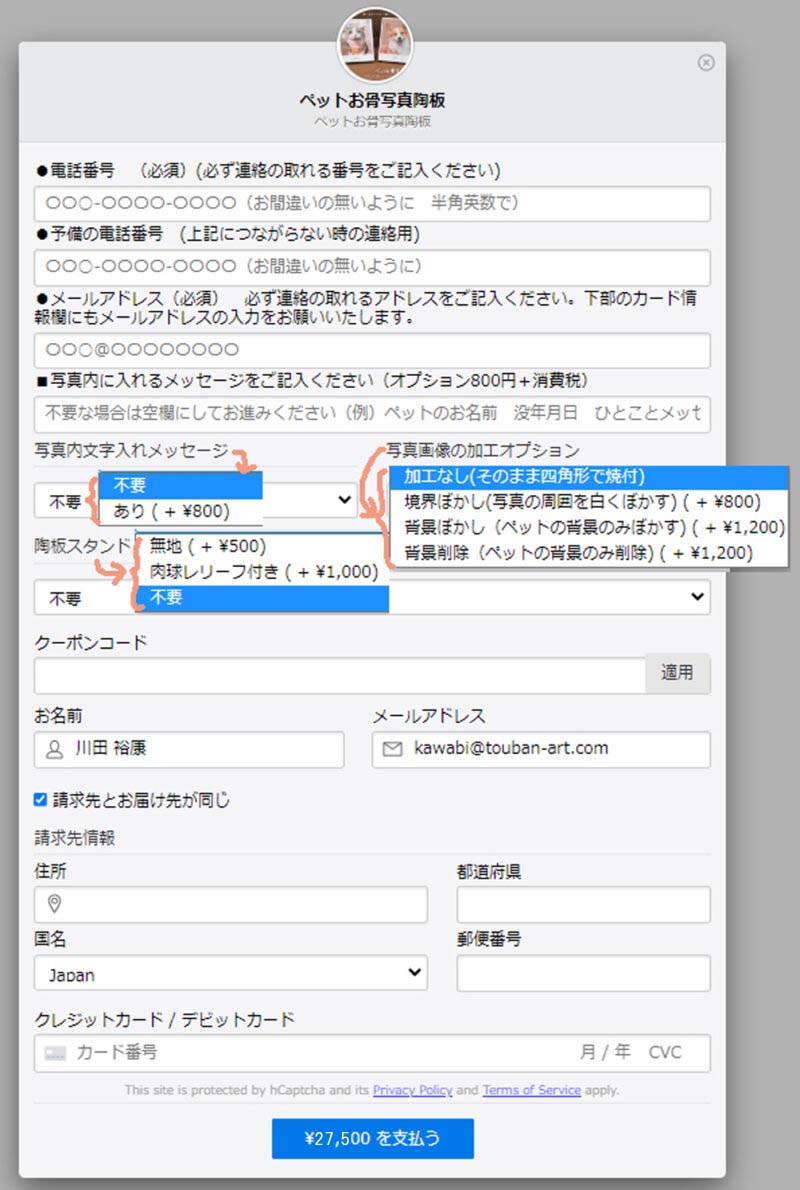Close the payment form dialog

pyautogui.click(x=706, y=63)
